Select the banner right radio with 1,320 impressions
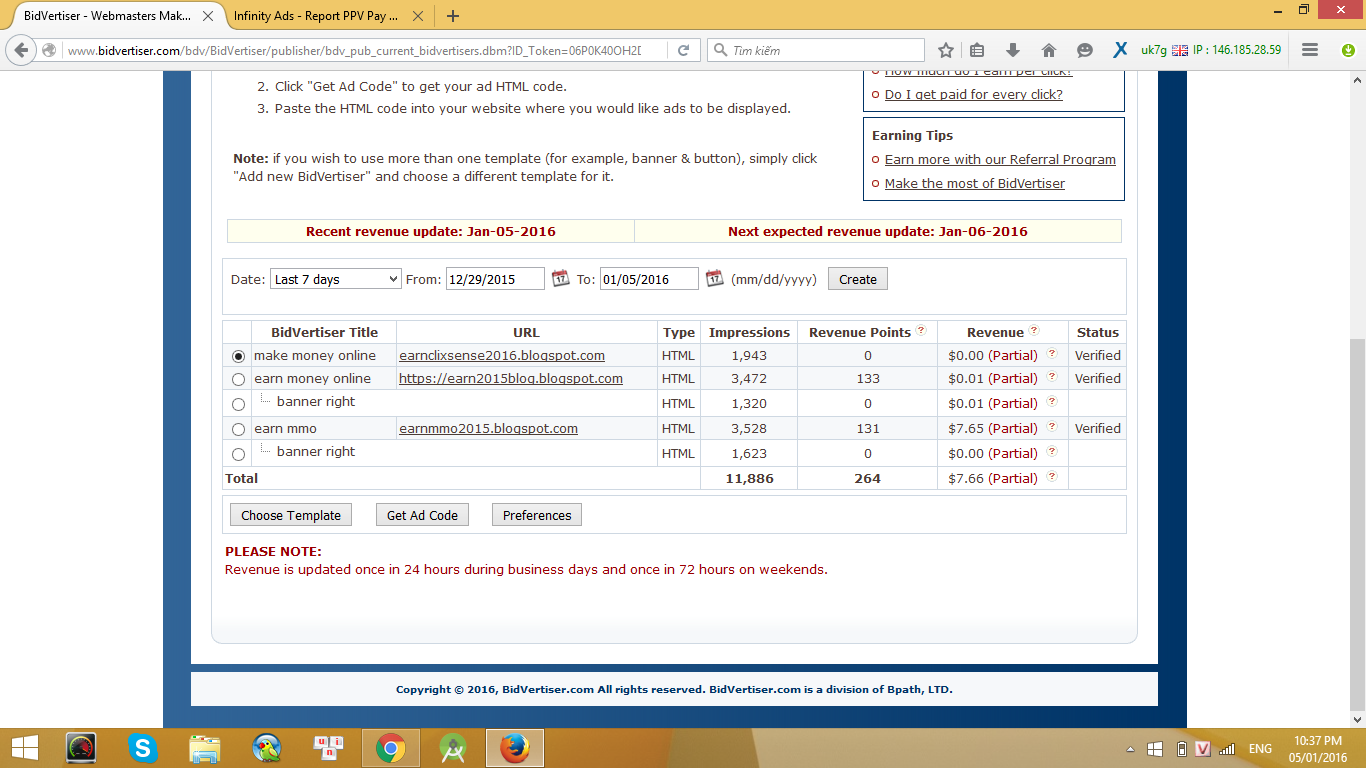The width and height of the screenshot is (1366, 768). click(238, 405)
